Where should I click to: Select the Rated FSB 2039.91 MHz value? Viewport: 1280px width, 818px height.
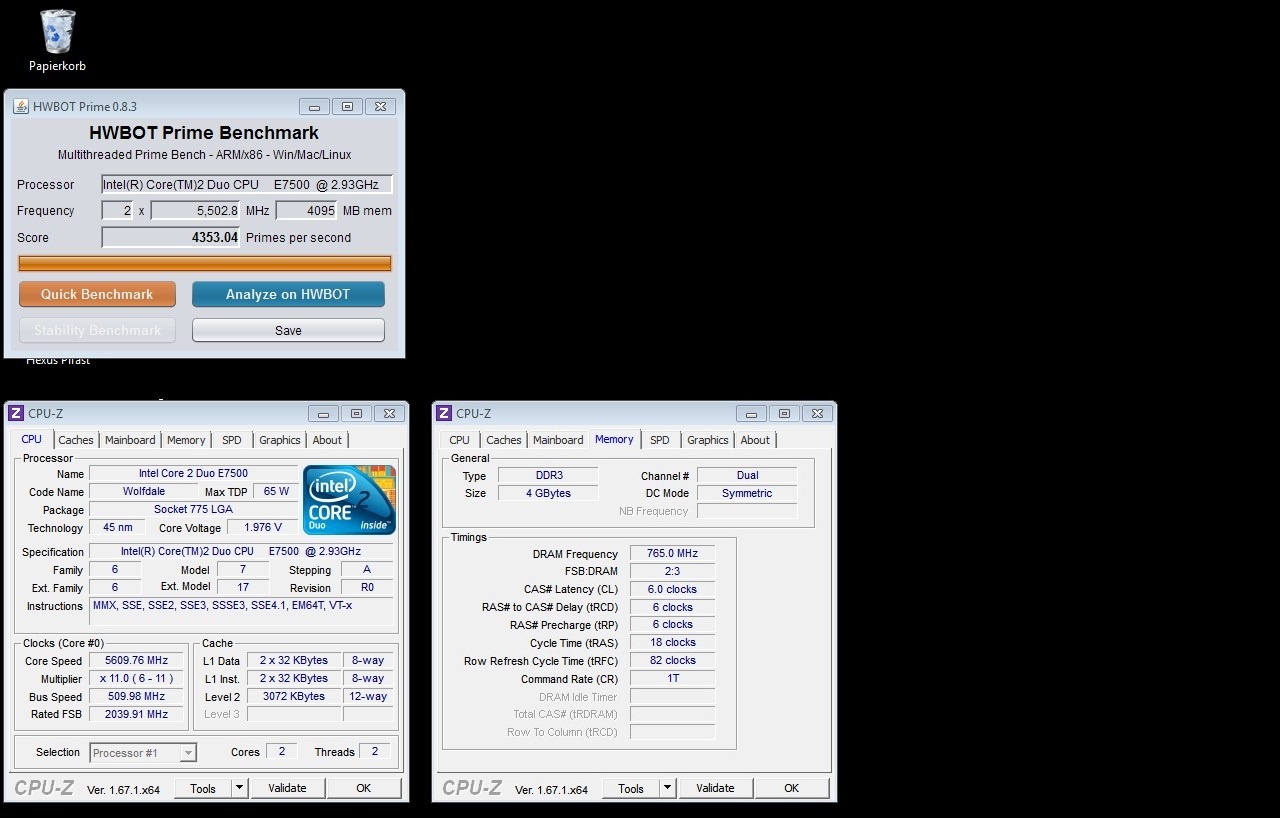pos(136,714)
